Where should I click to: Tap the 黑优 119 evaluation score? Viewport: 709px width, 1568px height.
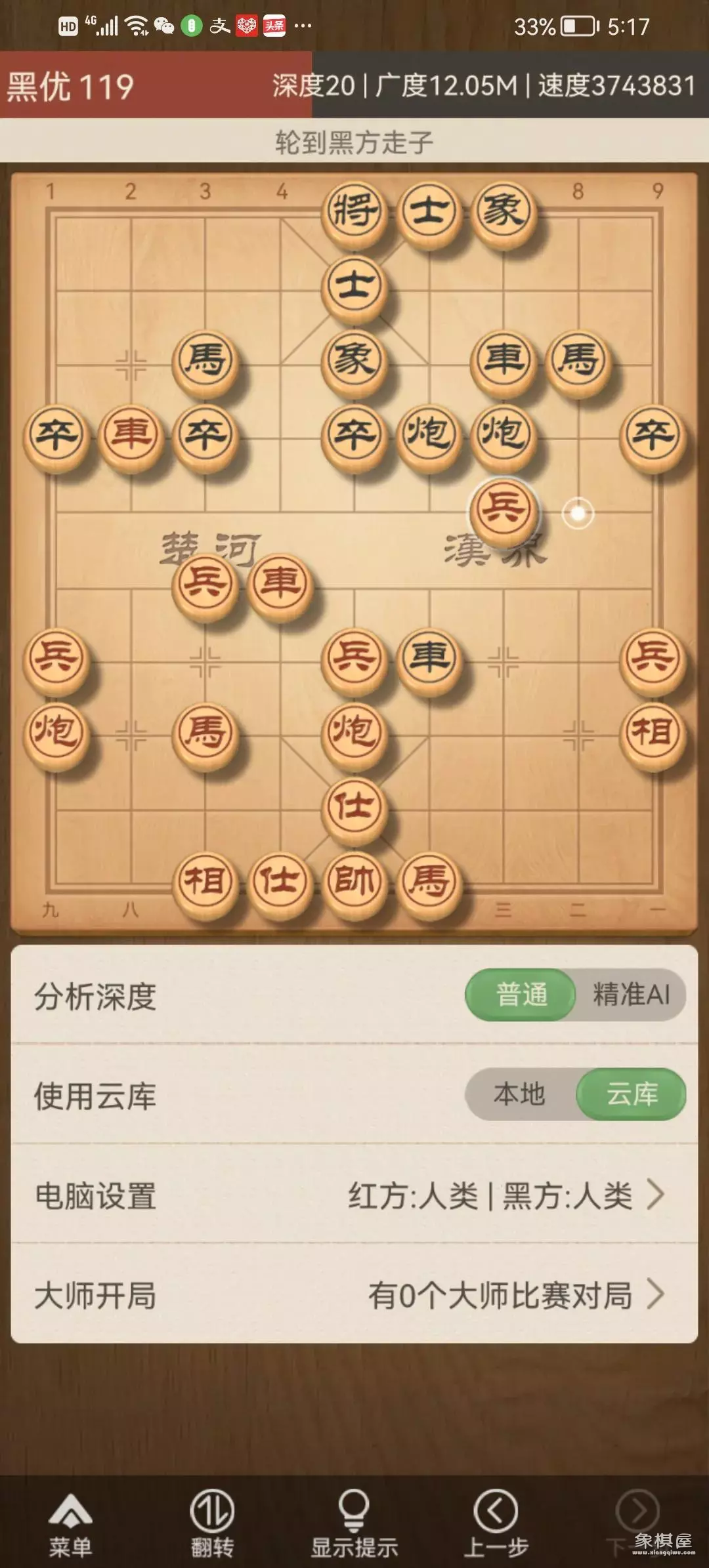point(71,87)
